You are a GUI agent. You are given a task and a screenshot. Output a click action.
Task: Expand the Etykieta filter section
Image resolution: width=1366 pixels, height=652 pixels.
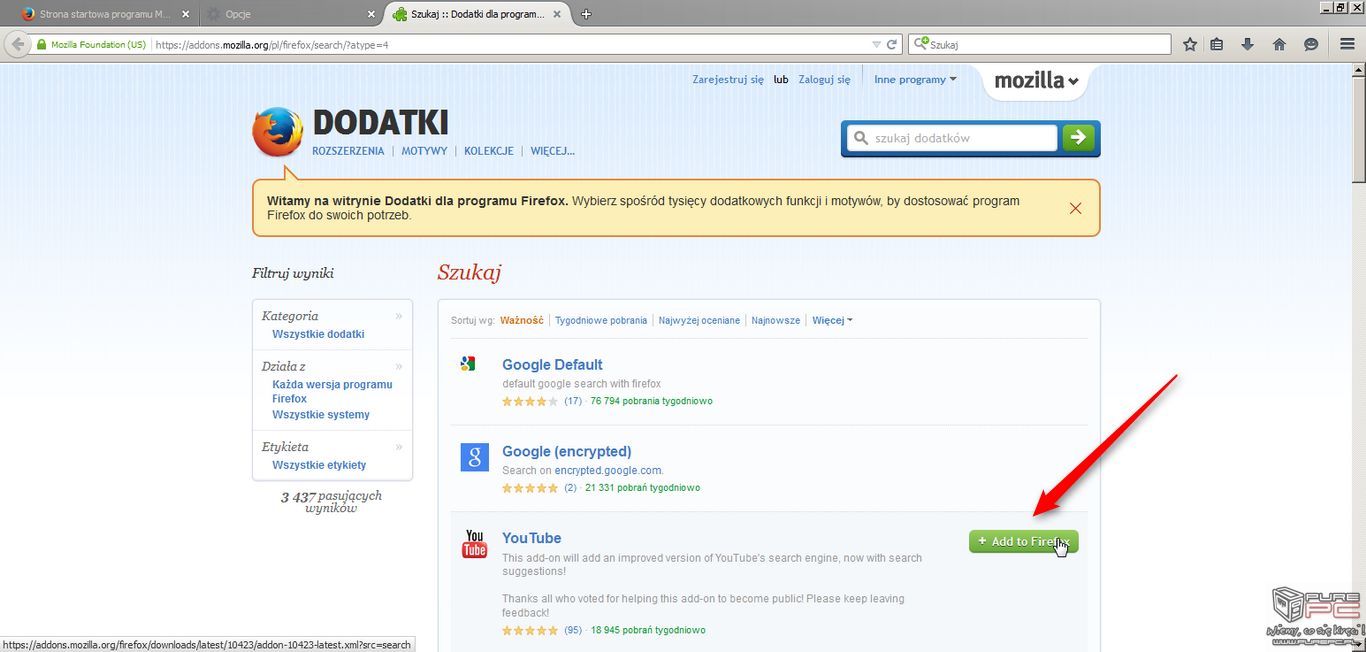pos(332,447)
